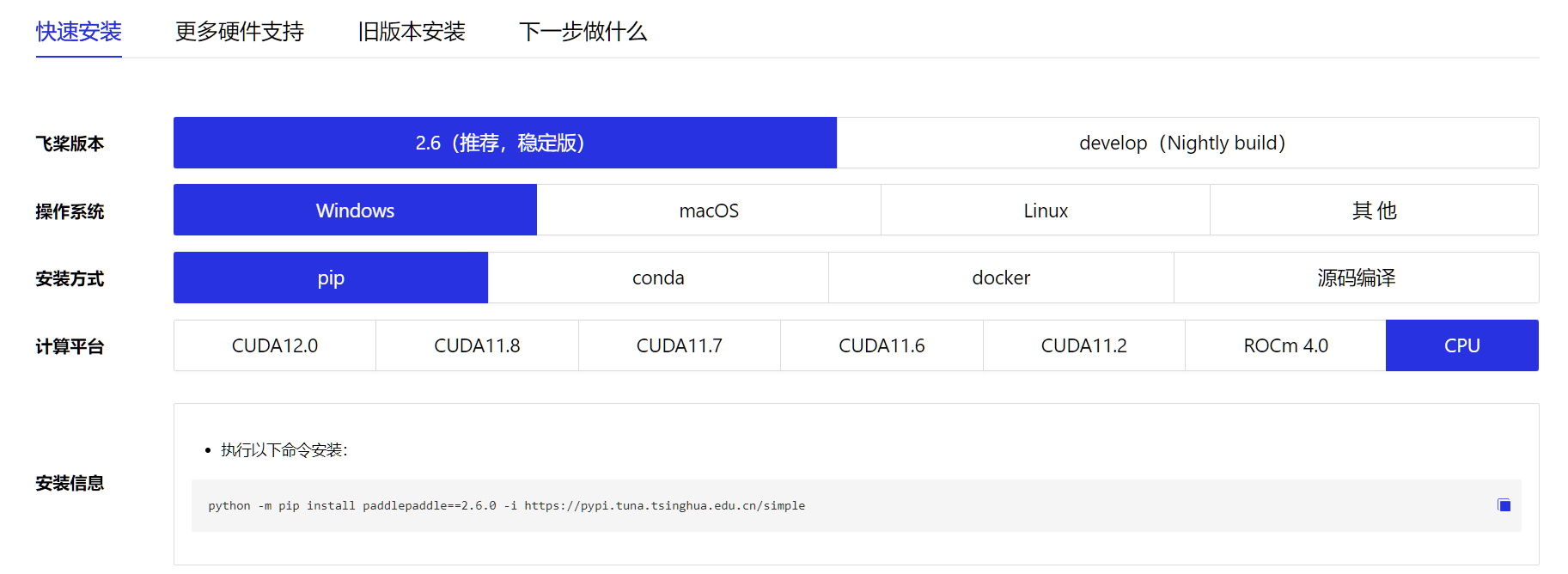Screen dimensions: 1568x574
Task: Choose the 2.6 stable version option
Action: pyautogui.click(x=504, y=143)
